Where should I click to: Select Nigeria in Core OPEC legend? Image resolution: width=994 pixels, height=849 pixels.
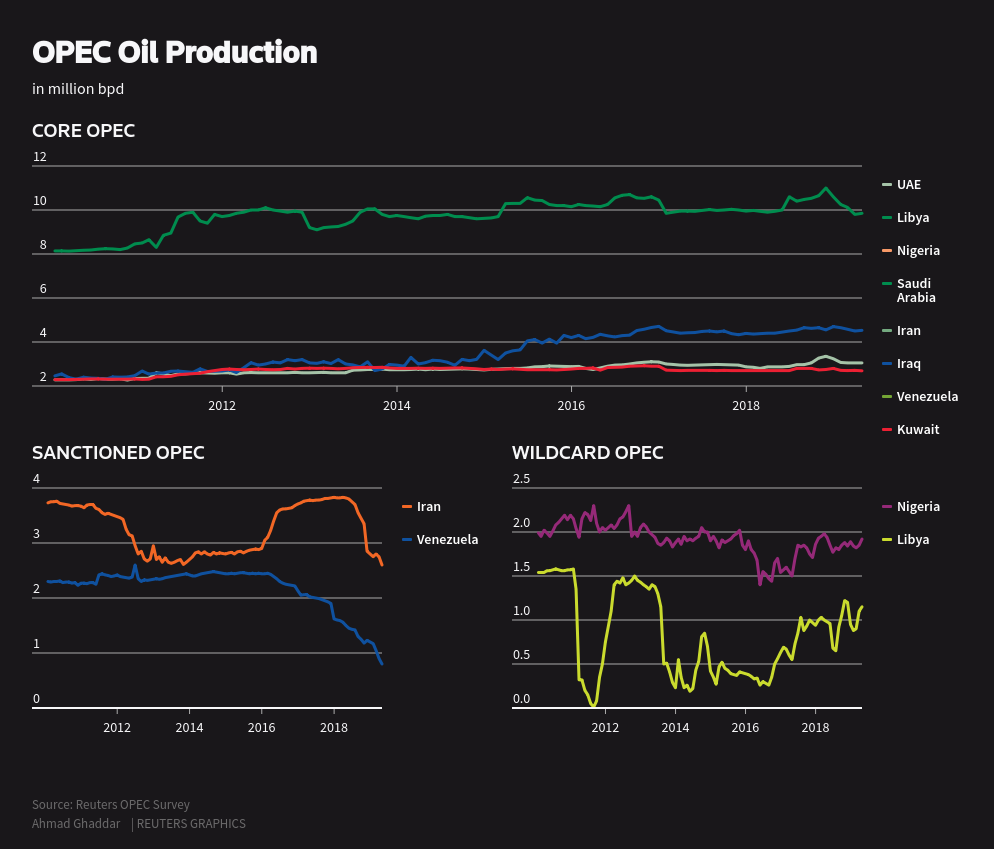(917, 251)
